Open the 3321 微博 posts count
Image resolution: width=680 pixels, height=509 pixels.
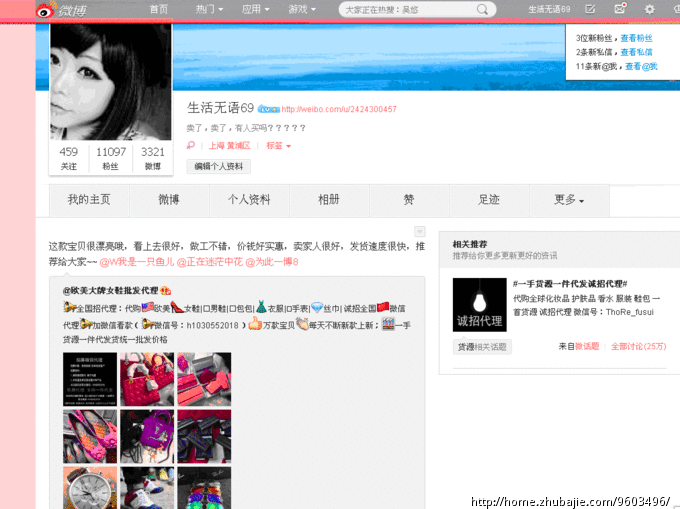tap(153, 158)
